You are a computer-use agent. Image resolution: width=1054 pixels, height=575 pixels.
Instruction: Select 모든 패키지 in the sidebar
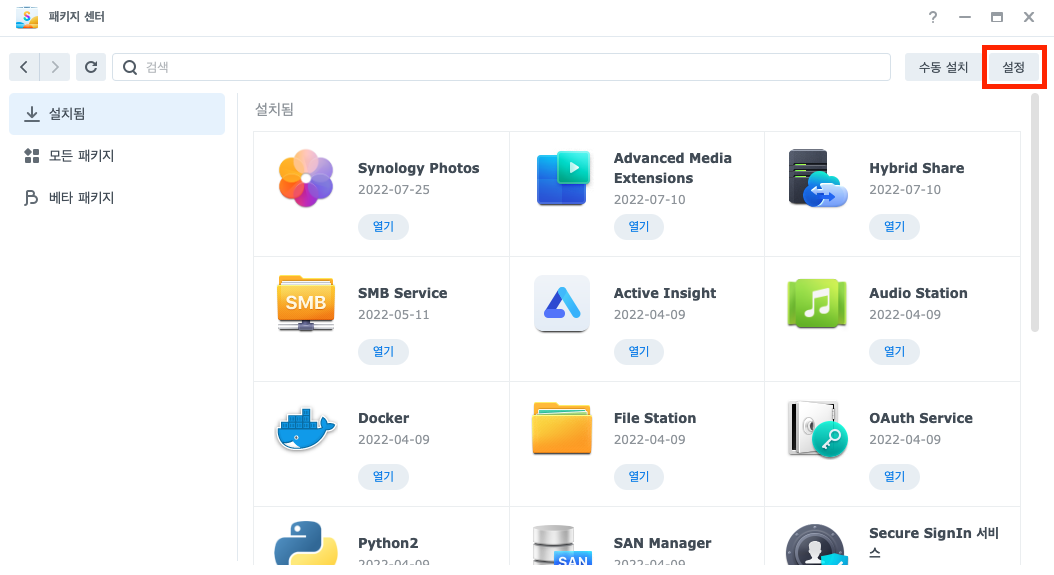pos(117,156)
